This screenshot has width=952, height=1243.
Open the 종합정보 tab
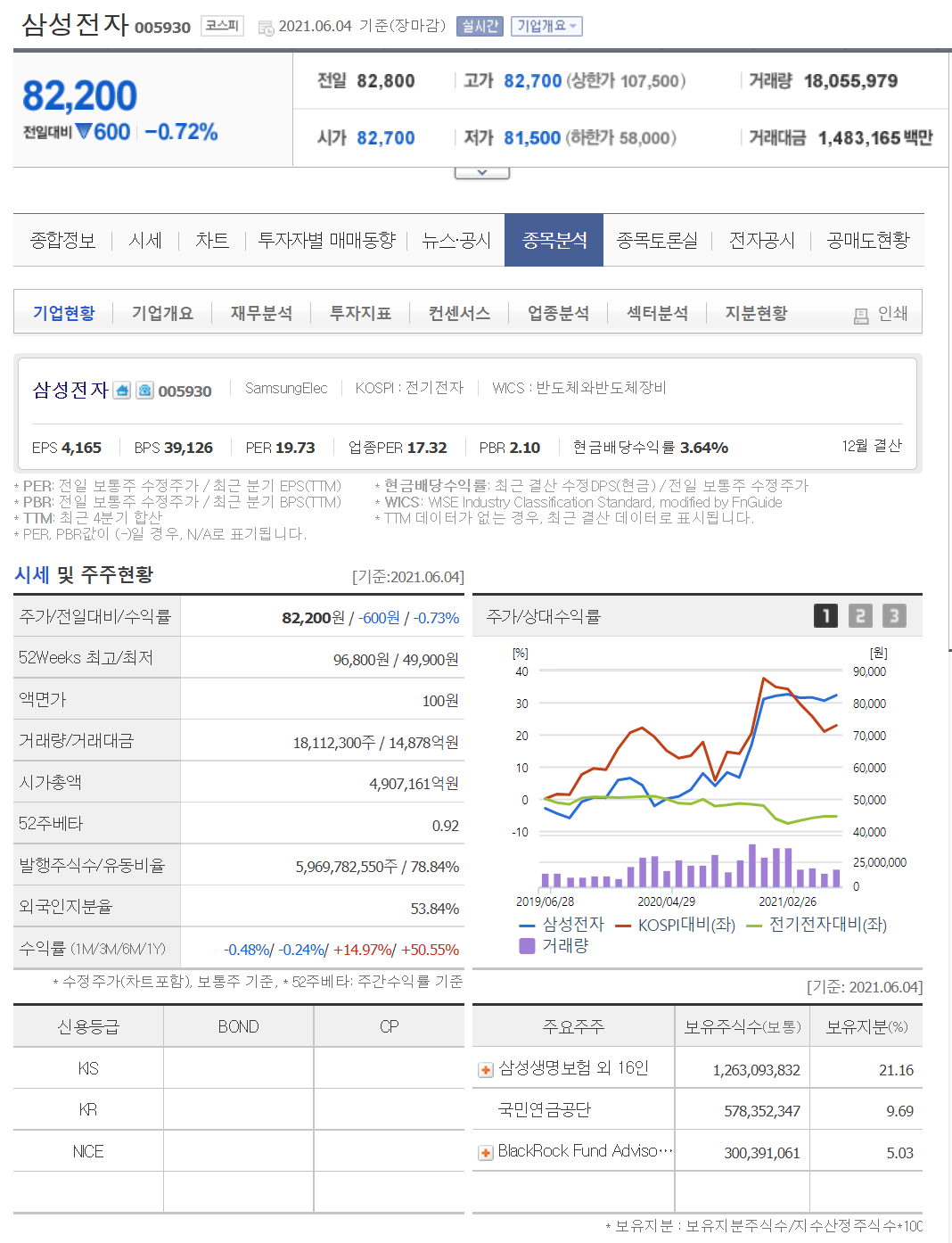click(62, 240)
